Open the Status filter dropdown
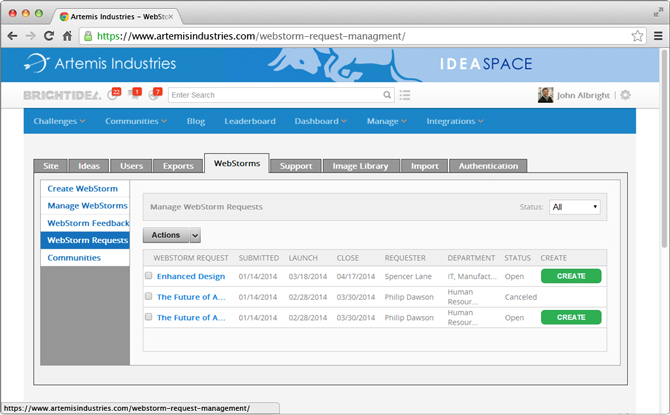This screenshot has width=670, height=415. pos(575,207)
